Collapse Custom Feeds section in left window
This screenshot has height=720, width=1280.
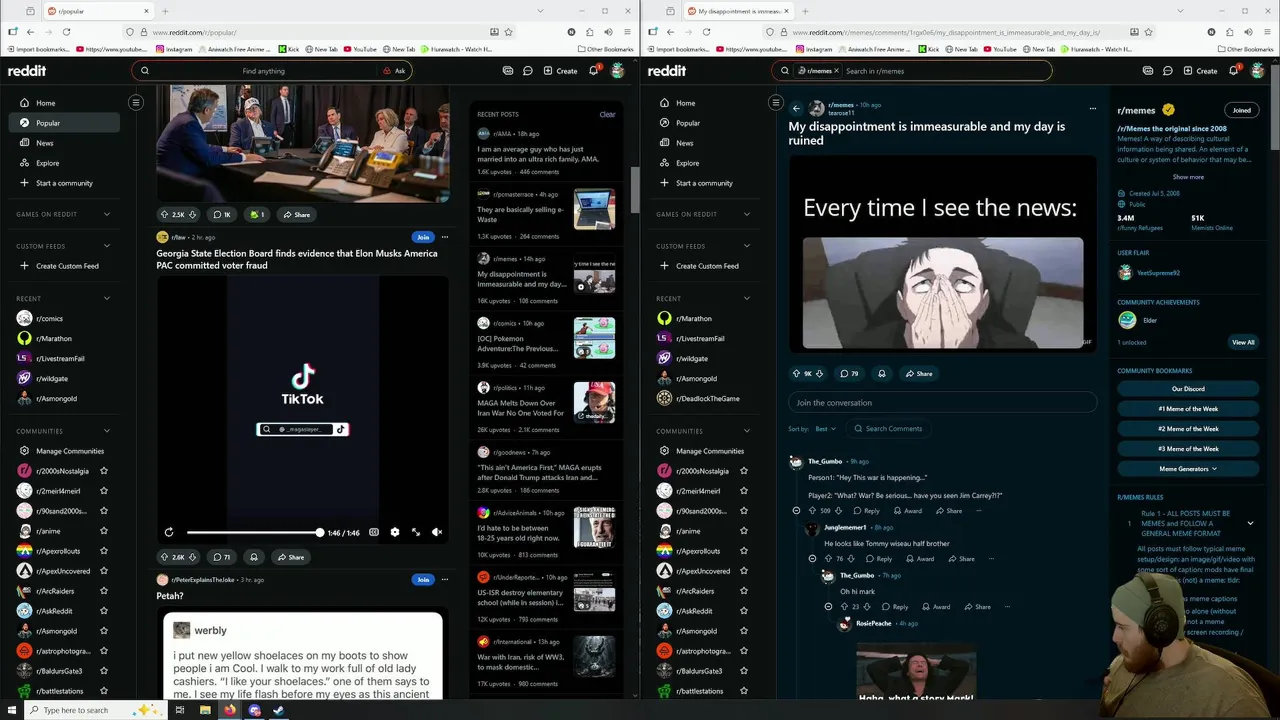pyautogui.click(x=107, y=246)
